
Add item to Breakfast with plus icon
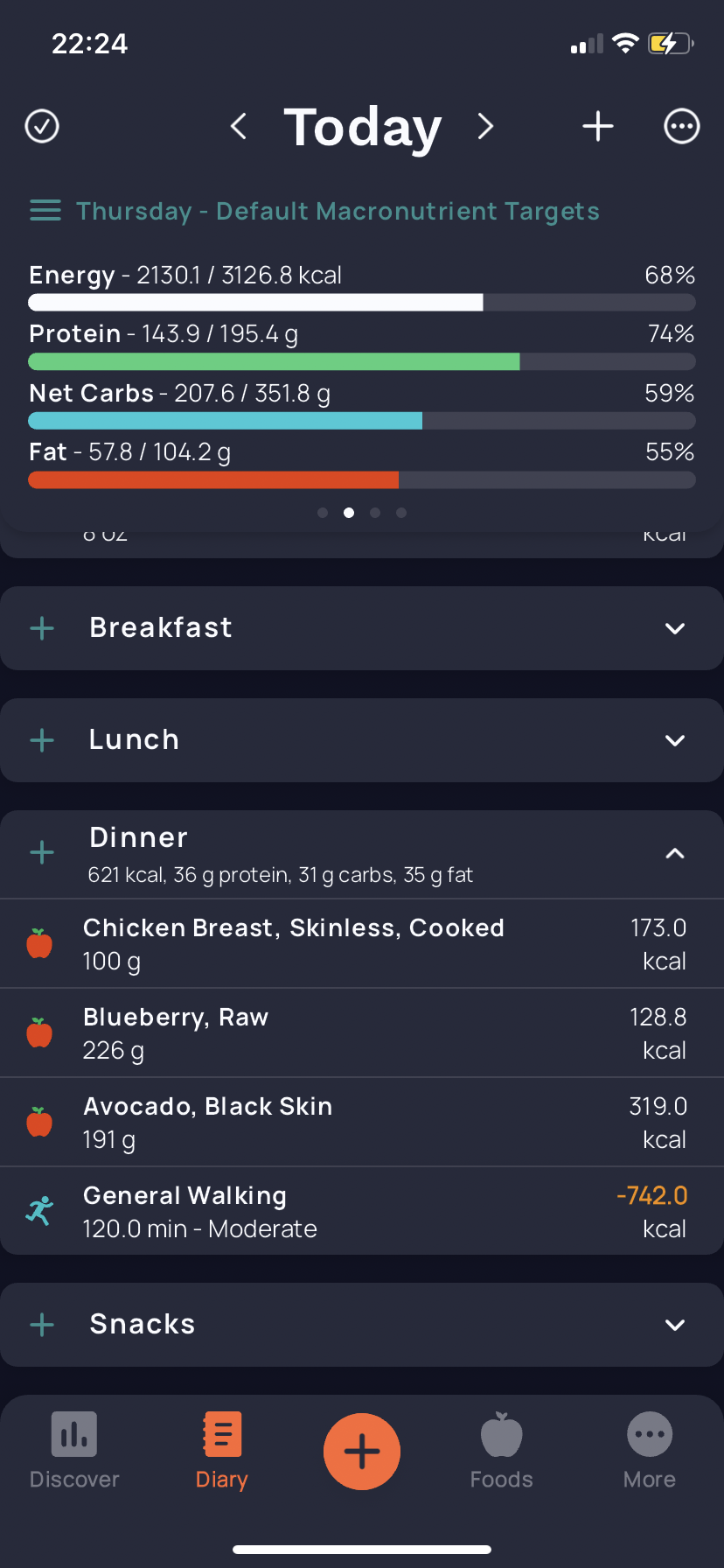(x=42, y=628)
